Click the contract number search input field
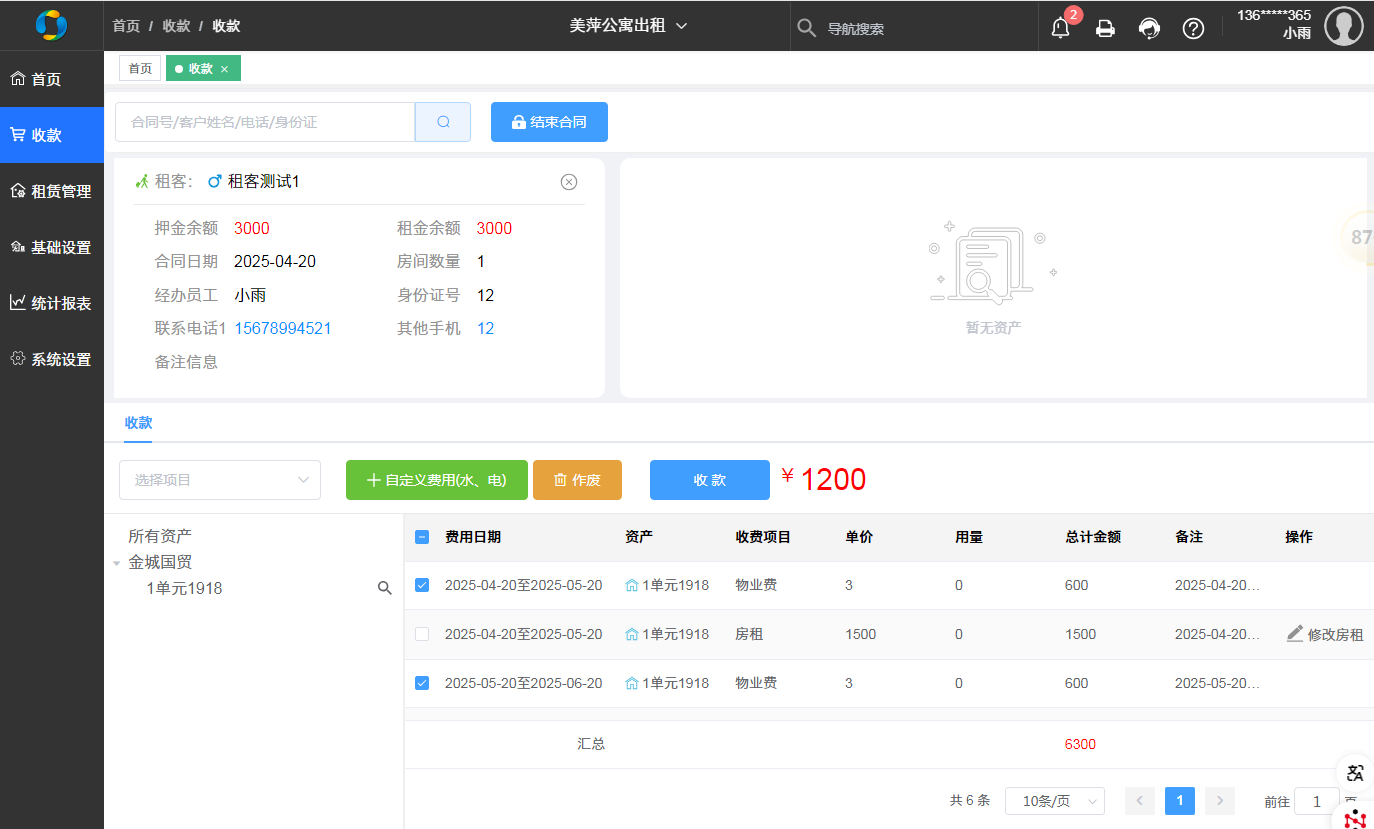The width and height of the screenshot is (1374, 829). click(265, 122)
